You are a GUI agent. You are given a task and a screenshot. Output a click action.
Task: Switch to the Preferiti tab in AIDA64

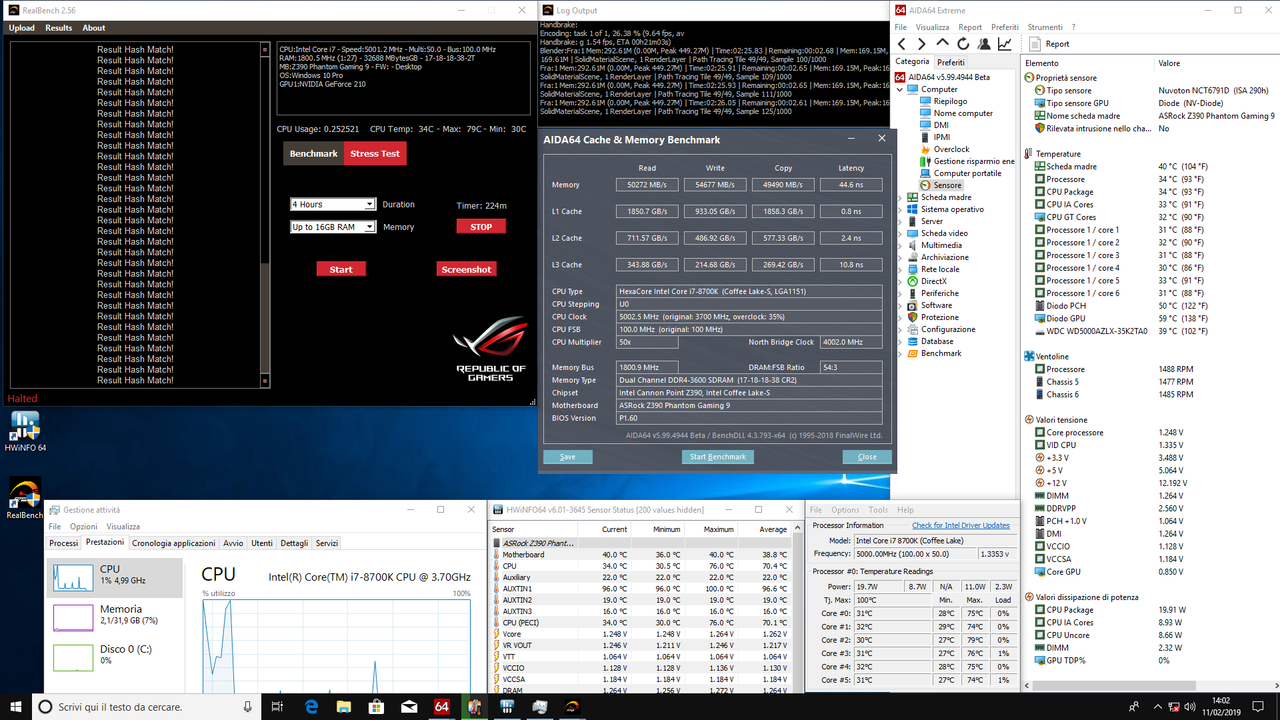point(950,61)
